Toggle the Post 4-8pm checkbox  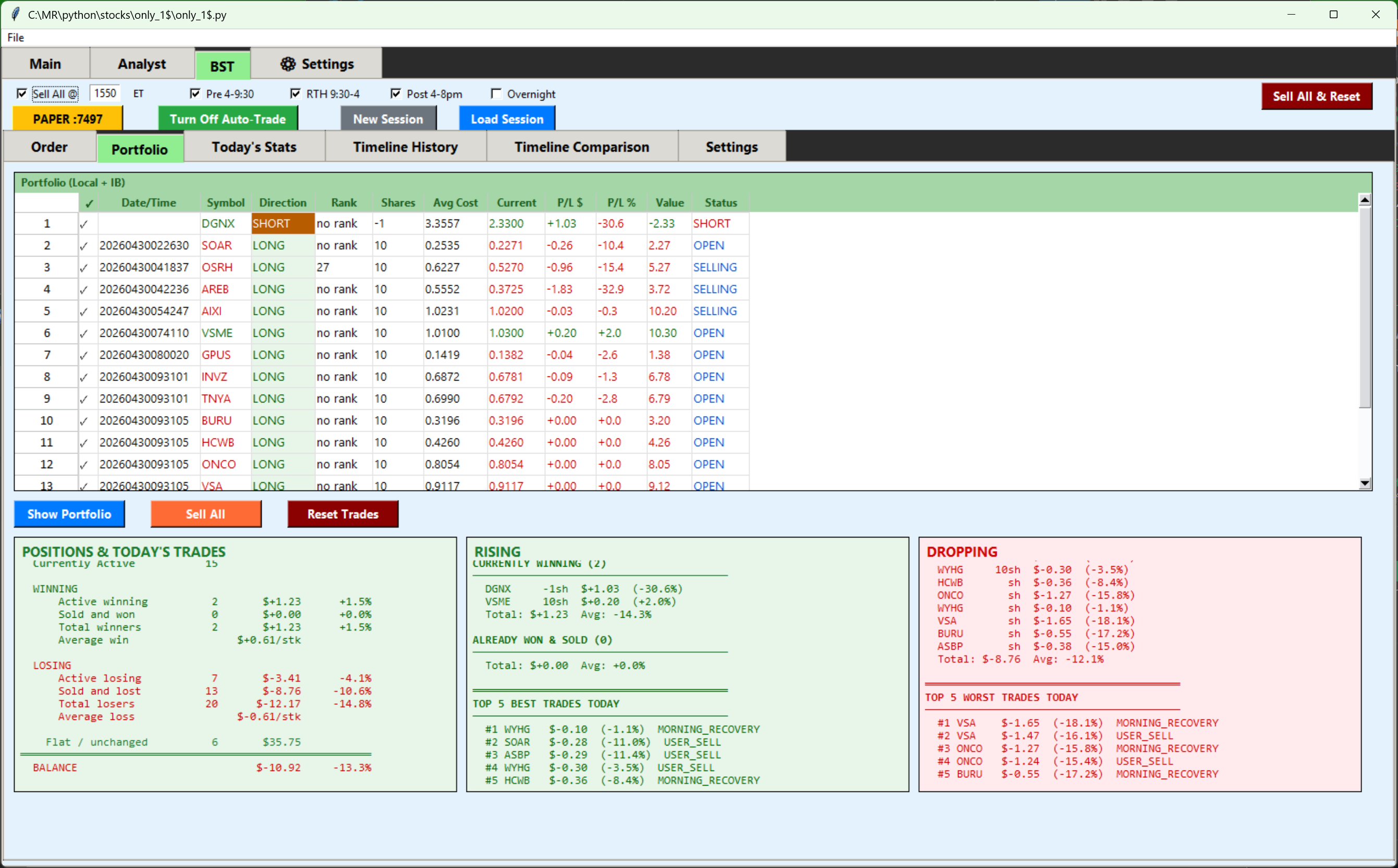tap(396, 93)
